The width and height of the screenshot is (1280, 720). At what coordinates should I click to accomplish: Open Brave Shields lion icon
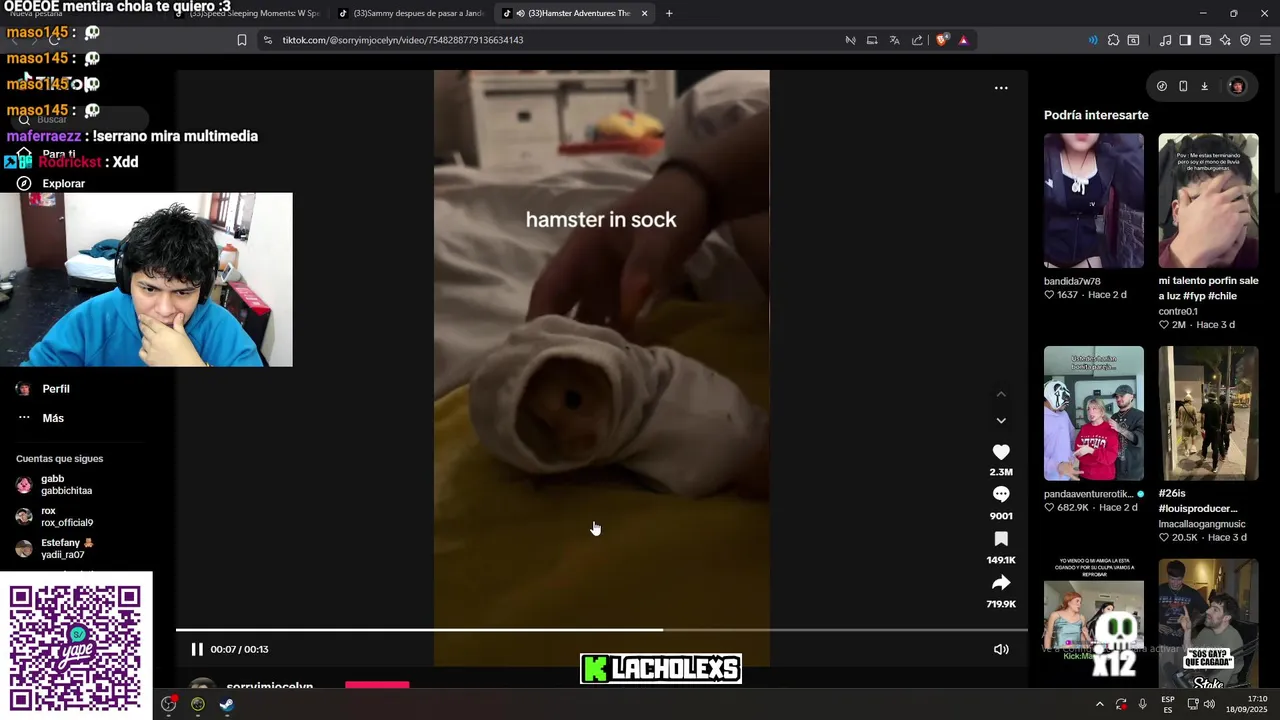[941, 40]
